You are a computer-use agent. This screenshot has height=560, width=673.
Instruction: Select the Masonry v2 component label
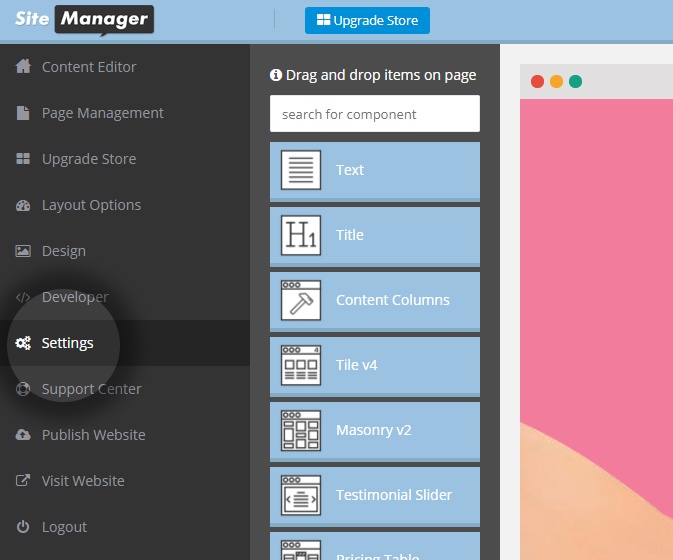coord(374,430)
